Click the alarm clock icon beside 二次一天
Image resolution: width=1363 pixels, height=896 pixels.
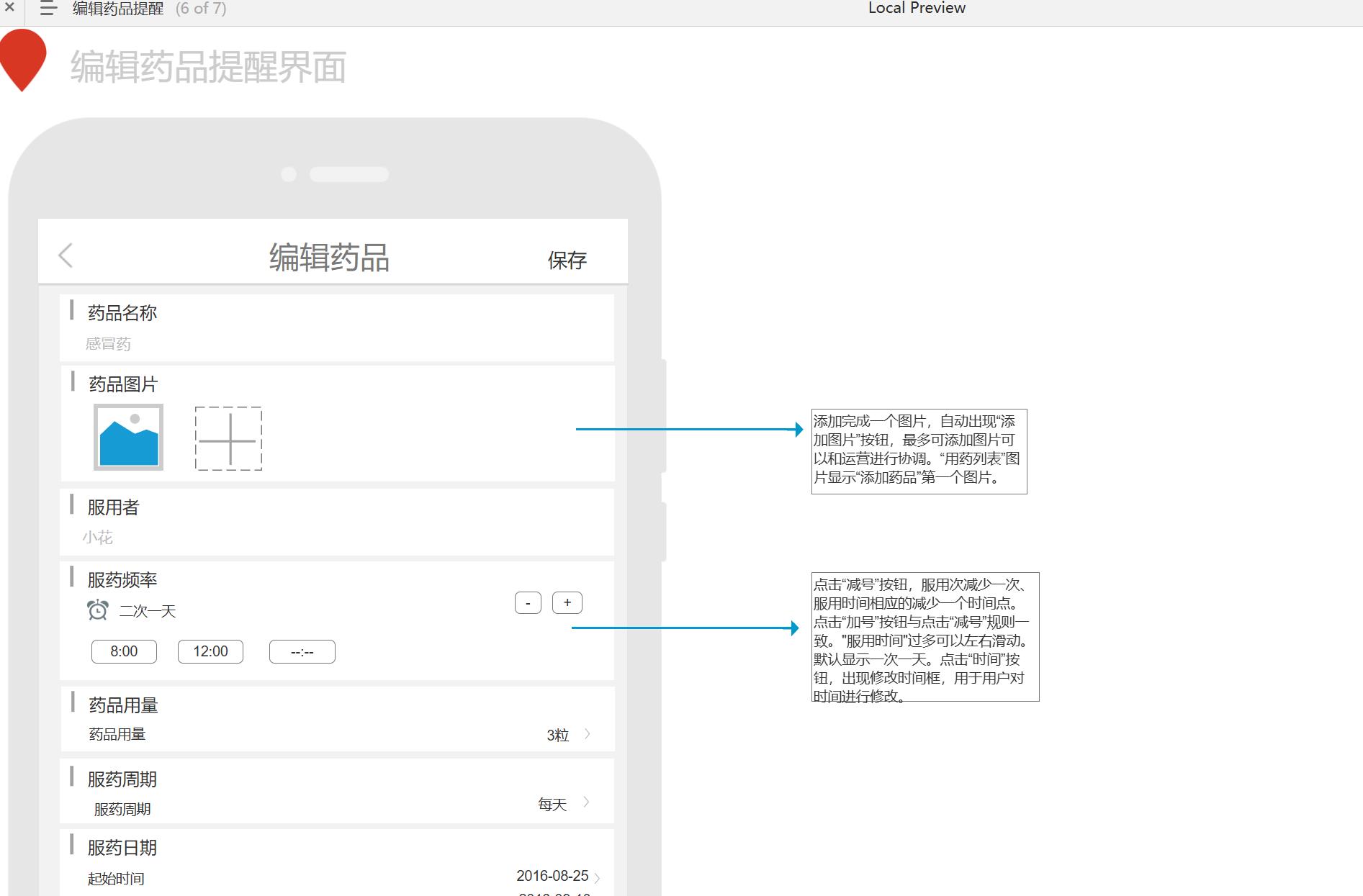tap(98, 610)
